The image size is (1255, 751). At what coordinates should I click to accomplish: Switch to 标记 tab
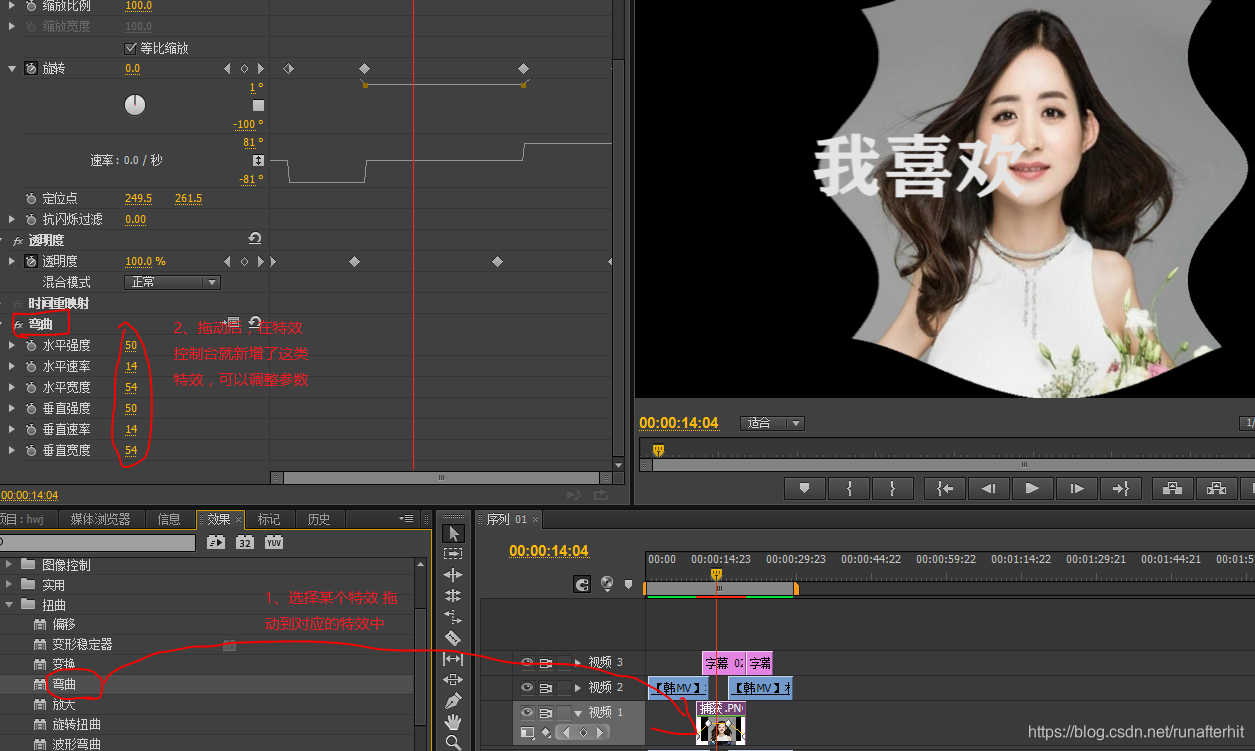pos(269,519)
